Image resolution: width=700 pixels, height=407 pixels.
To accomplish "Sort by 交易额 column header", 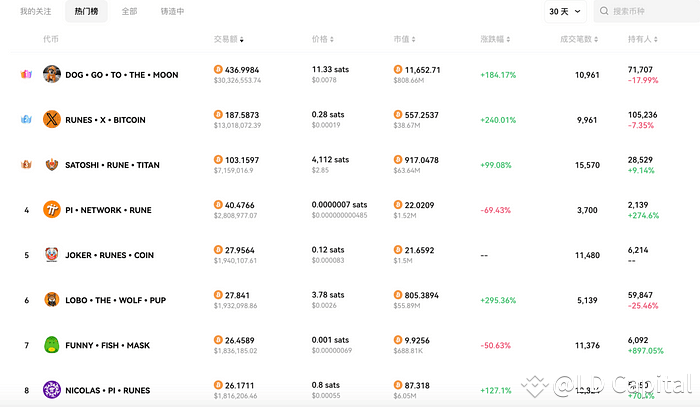I will [x=229, y=38].
